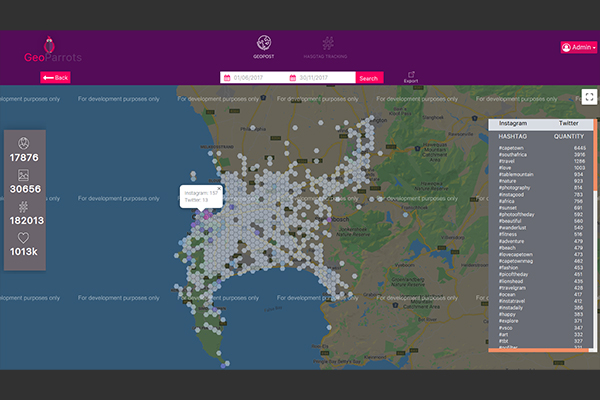Click the heart likes icon
This screenshot has height=400, width=600.
tap(23, 238)
